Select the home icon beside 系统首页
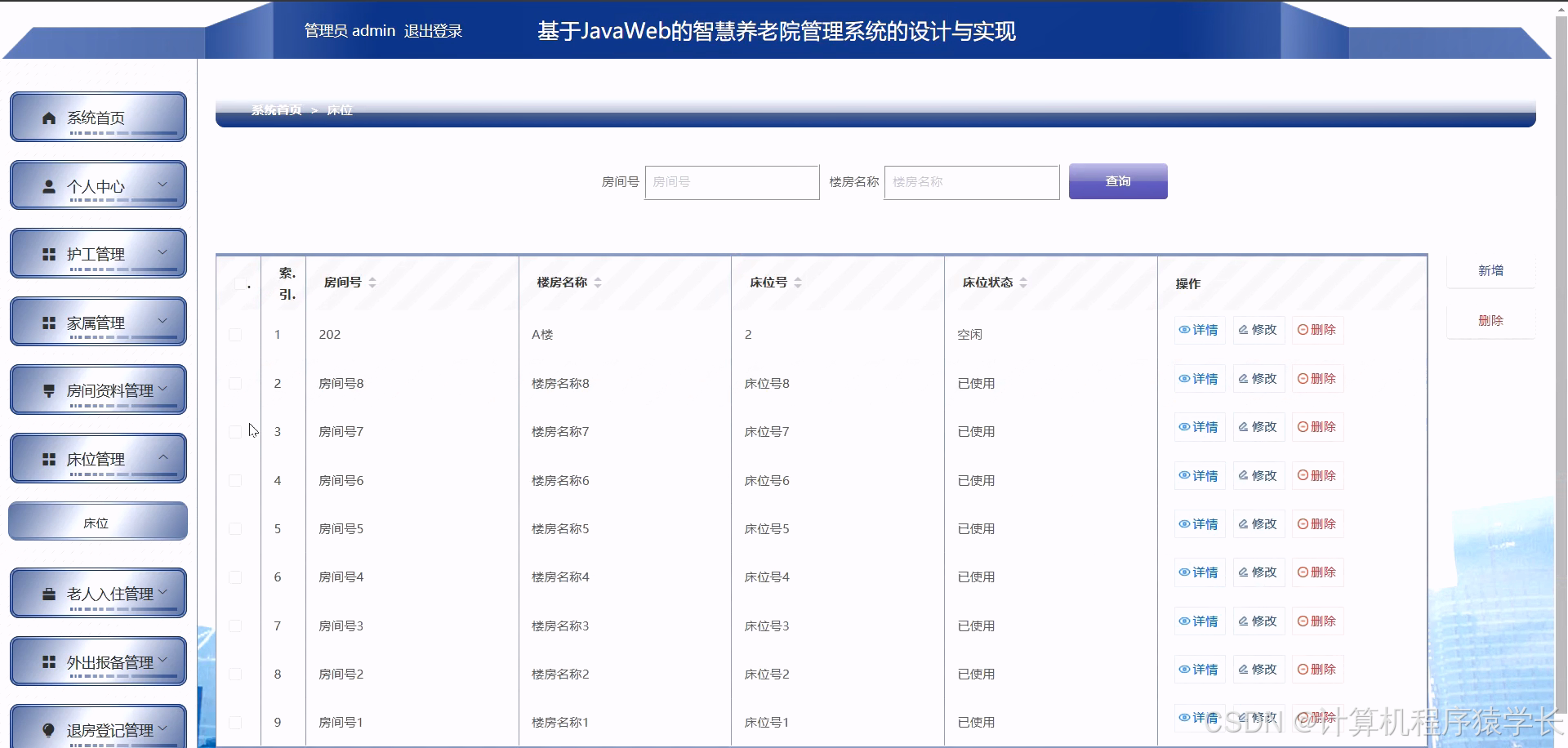Viewport: 1568px width, 748px height. coord(49,117)
